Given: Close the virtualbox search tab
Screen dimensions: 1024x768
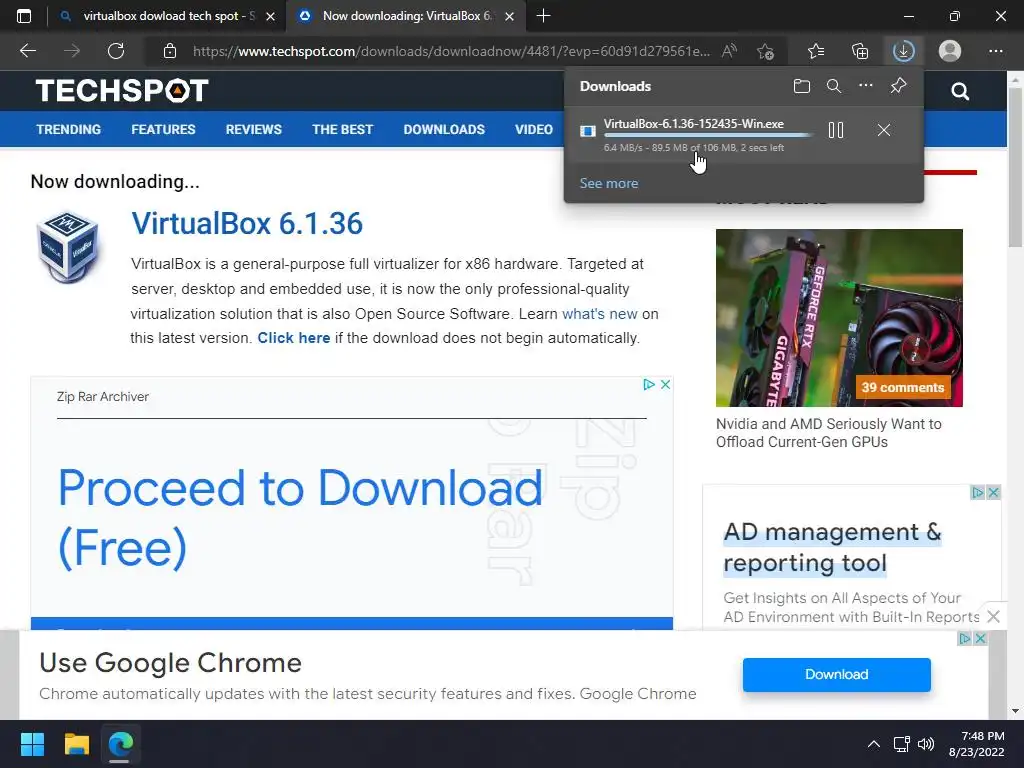Looking at the screenshot, I should coord(270,16).
